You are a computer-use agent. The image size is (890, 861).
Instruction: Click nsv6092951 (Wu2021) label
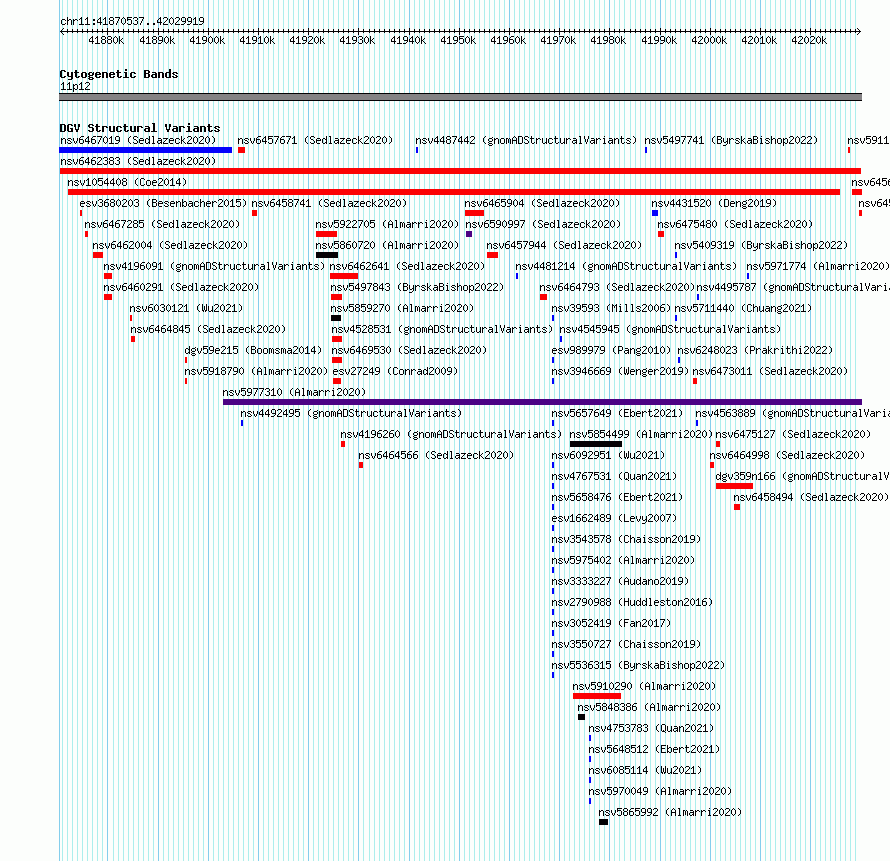click(x=608, y=455)
